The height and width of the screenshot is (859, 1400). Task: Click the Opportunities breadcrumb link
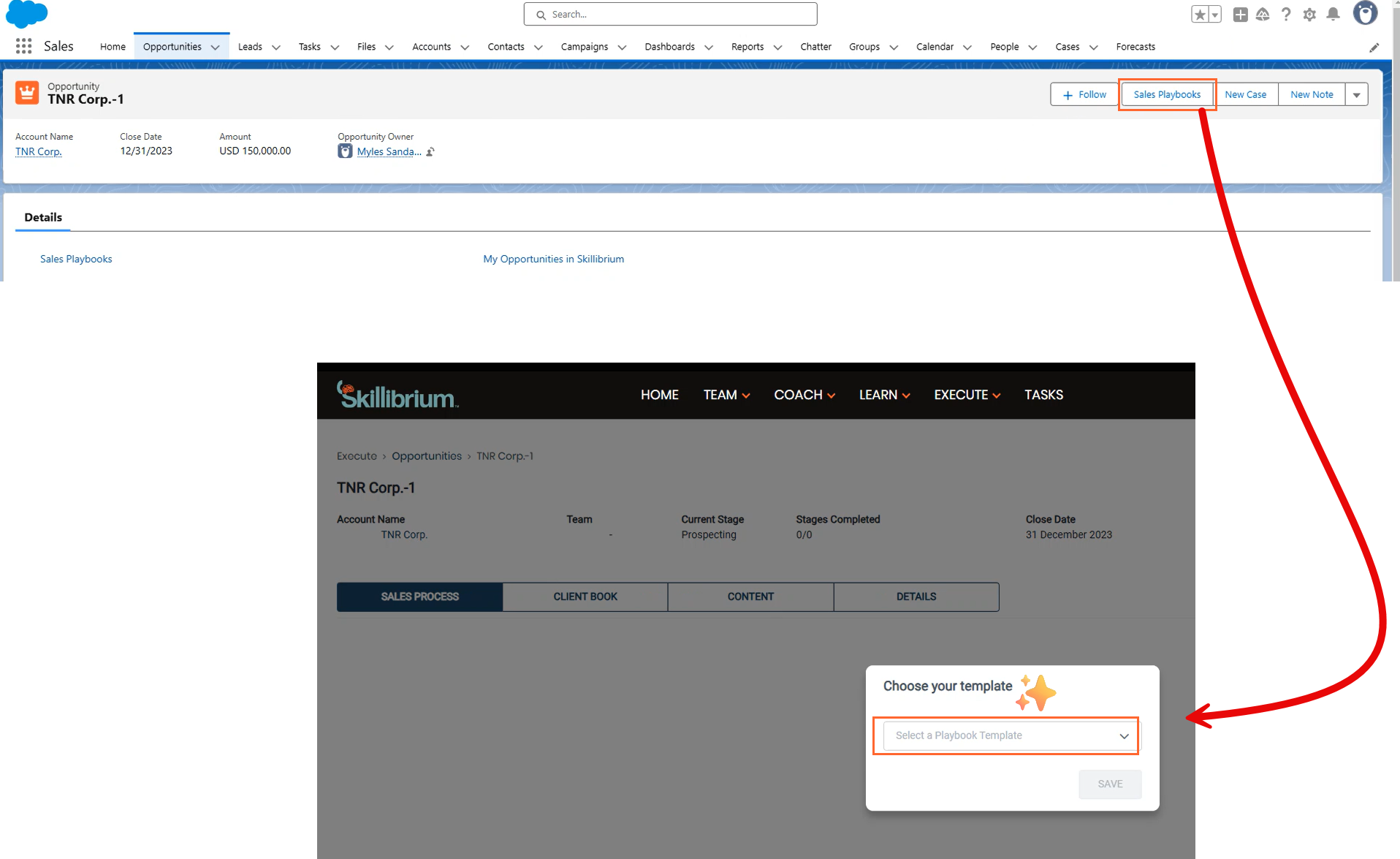pyautogui.click(x=427, y=456)
